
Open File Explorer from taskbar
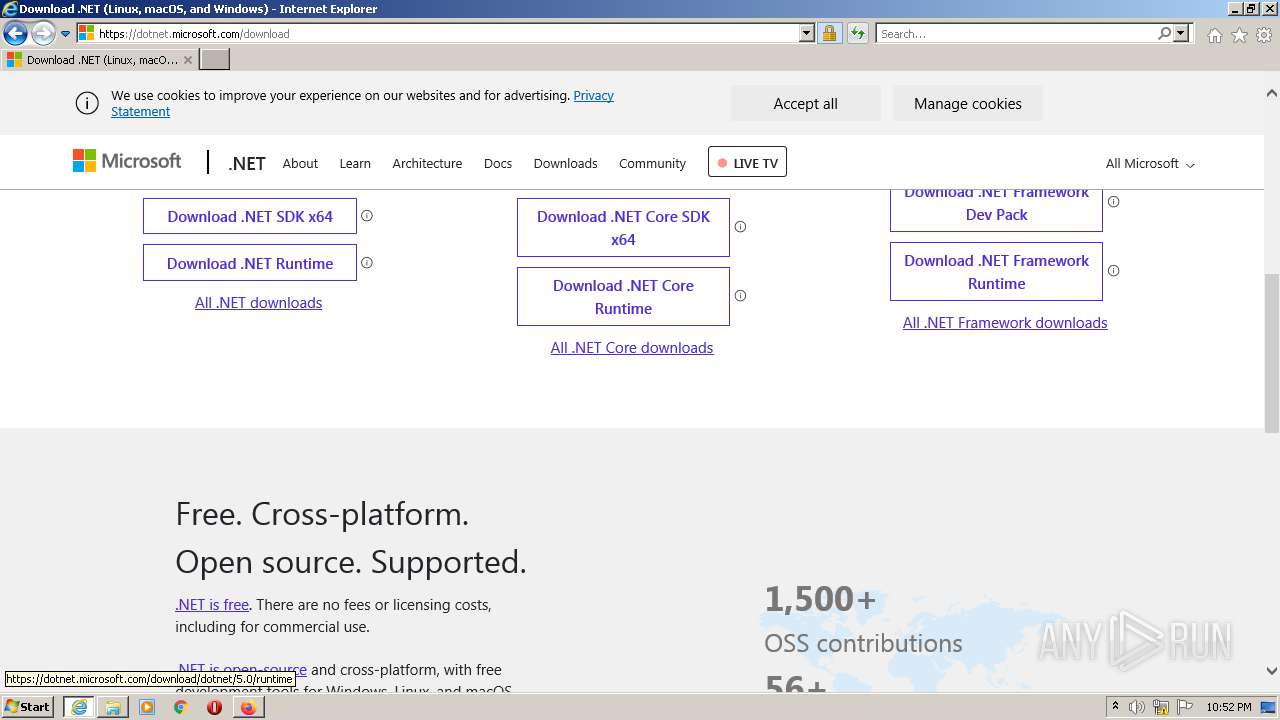[x=113, y=707]
